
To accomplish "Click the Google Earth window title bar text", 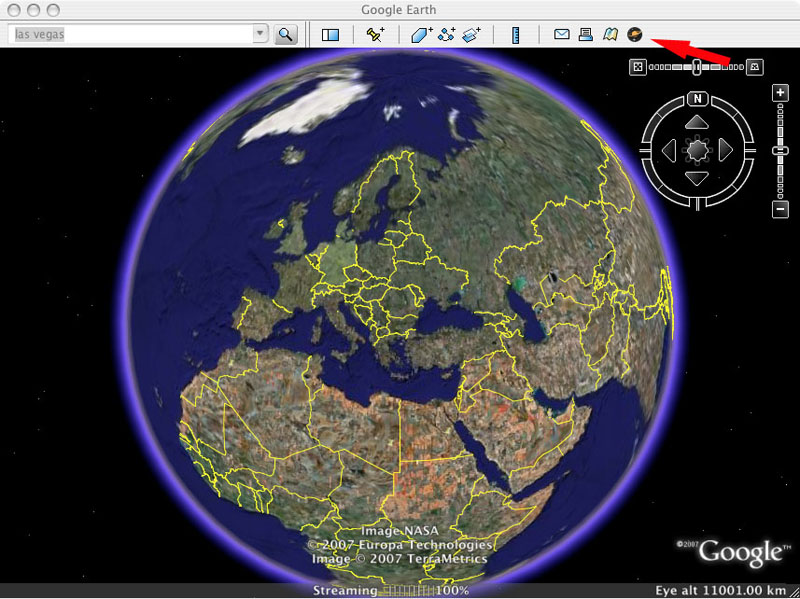I will 398,10.
